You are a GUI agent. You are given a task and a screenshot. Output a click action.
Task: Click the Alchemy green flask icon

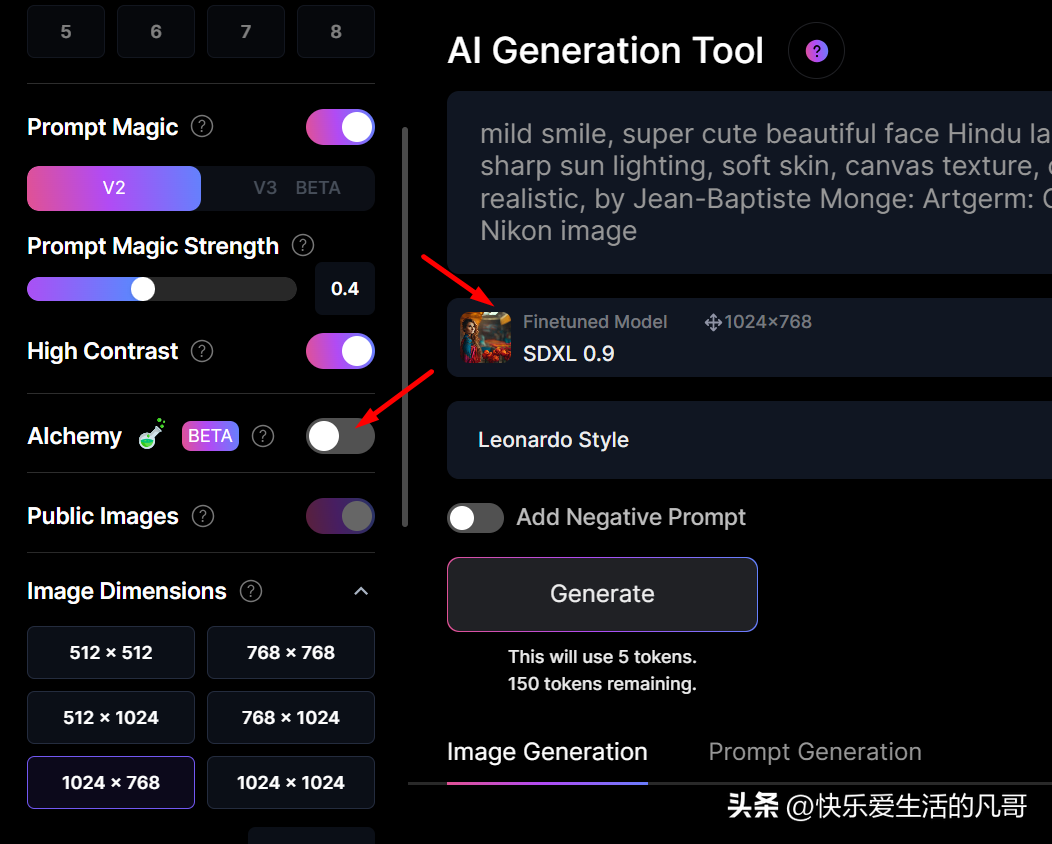coord(152,435)
